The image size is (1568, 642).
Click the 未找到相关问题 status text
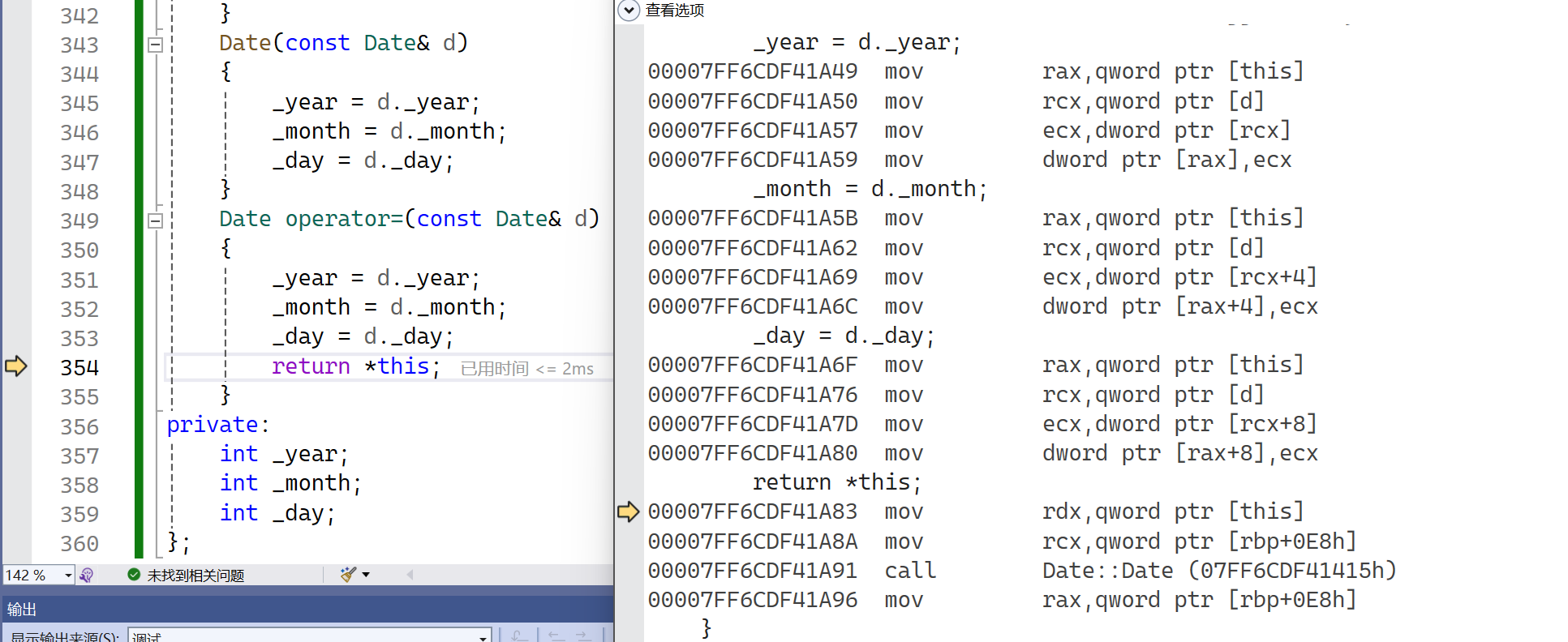[x=195, y=575]
